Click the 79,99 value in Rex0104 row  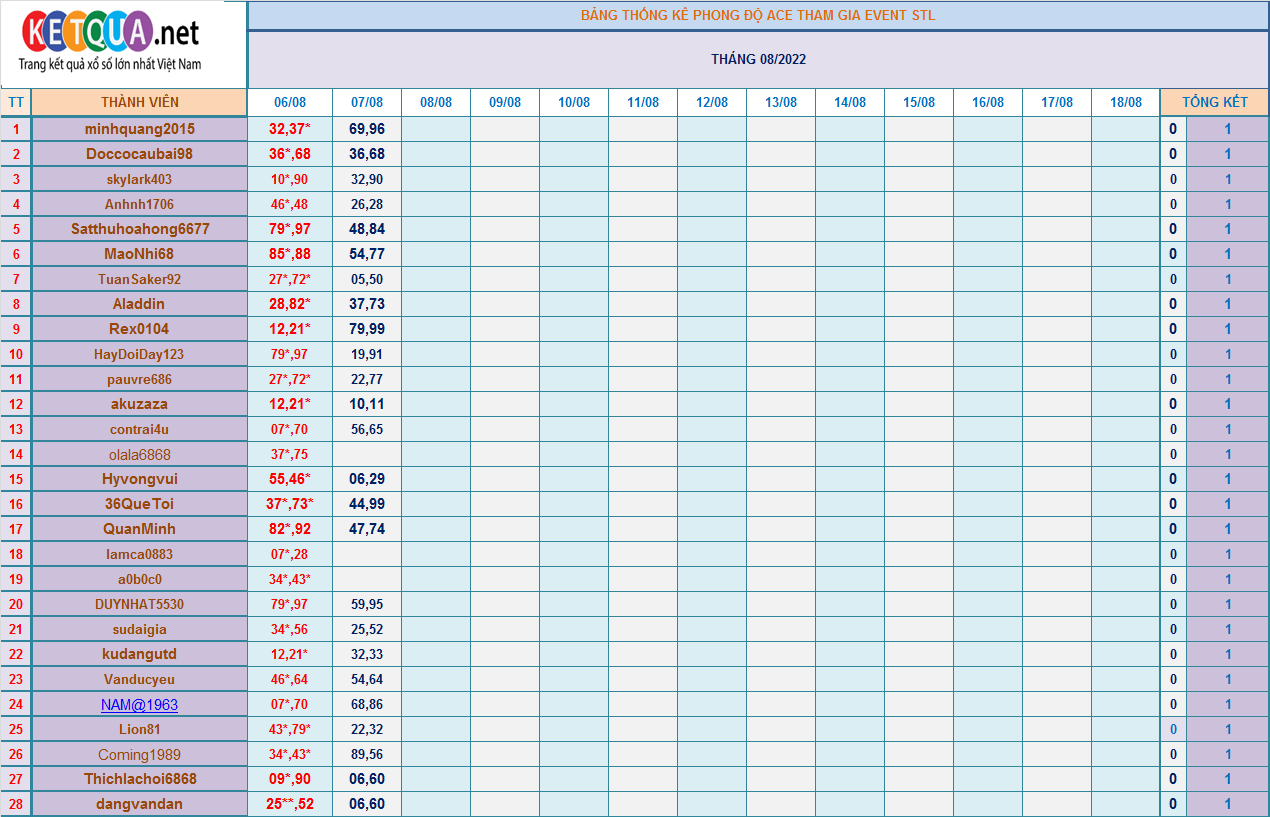pyautogui.click(x=367, y=329)
